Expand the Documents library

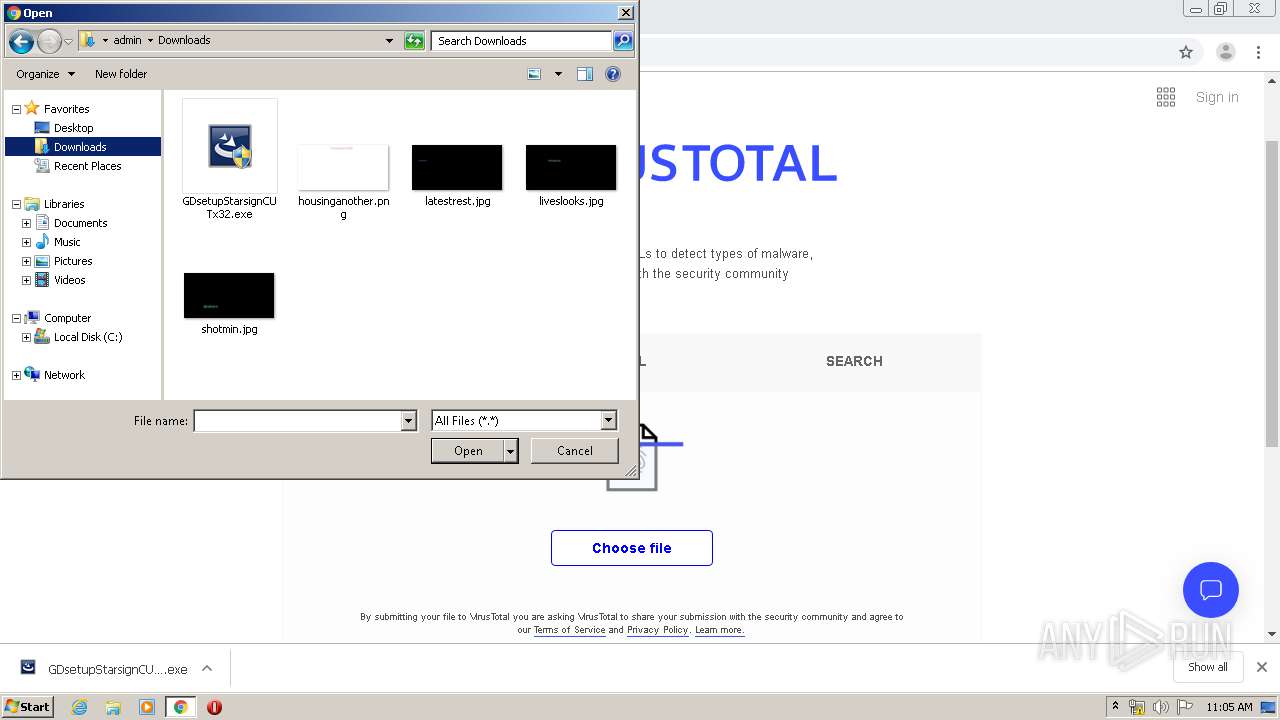coord(26,223)
